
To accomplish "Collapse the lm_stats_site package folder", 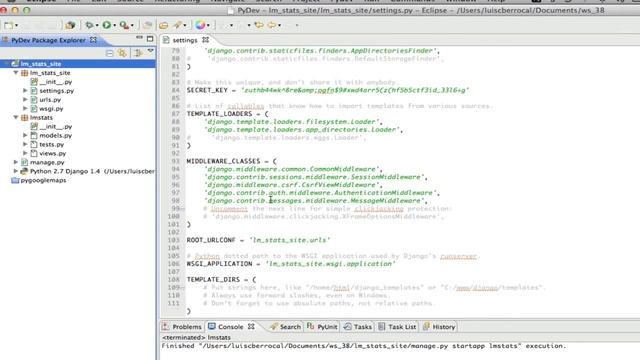I will click(16, 73).
